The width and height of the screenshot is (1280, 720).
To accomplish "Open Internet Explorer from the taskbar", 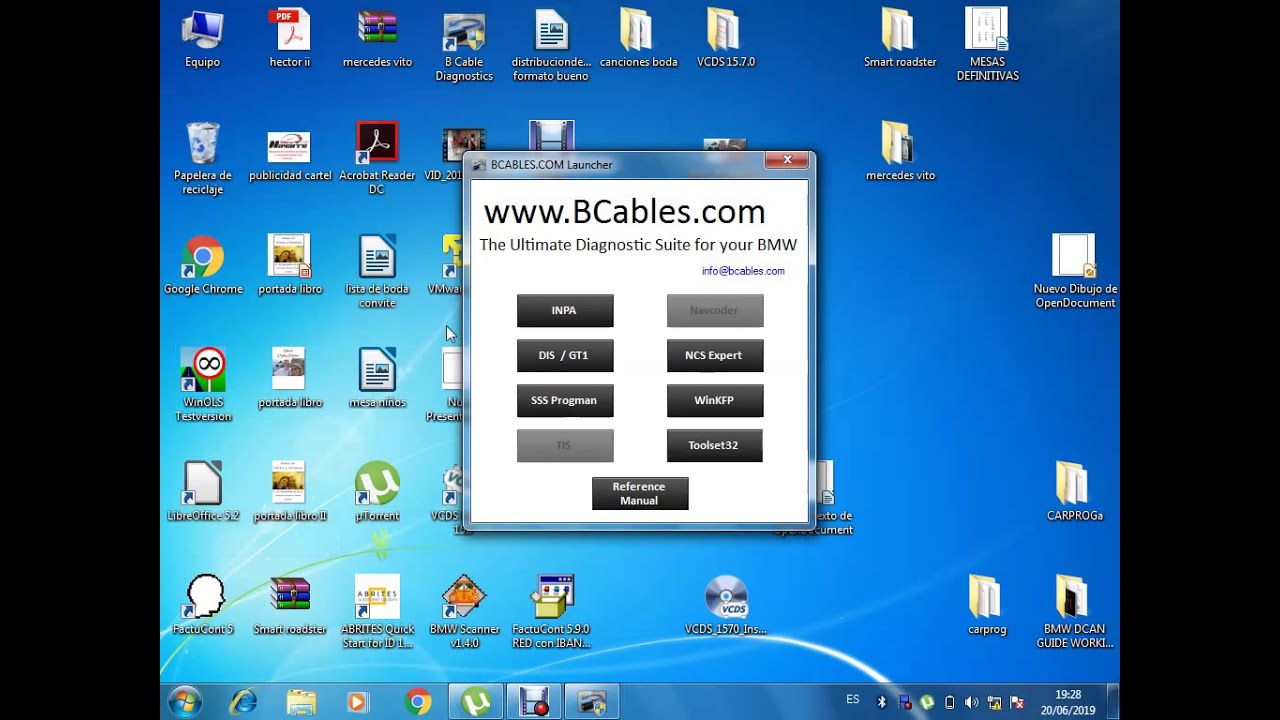I will [243, 702].
